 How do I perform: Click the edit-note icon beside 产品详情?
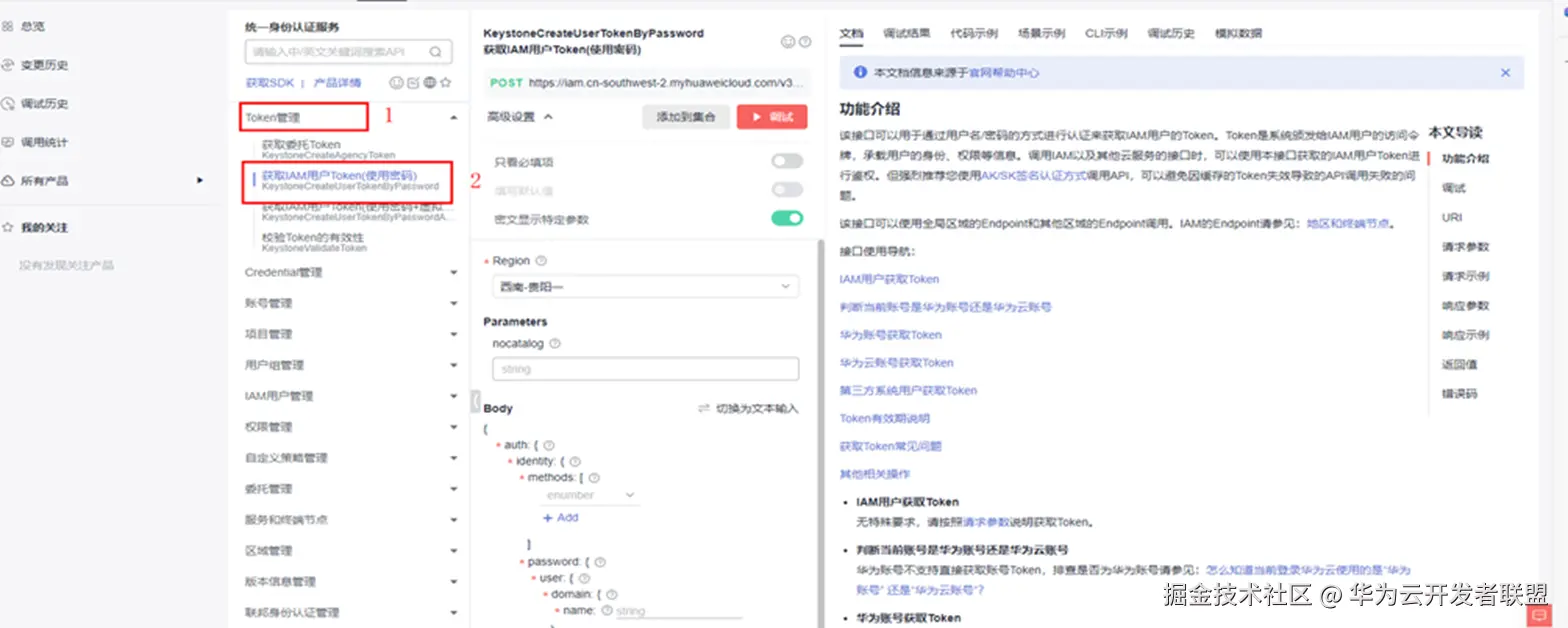tap(412, 83)
